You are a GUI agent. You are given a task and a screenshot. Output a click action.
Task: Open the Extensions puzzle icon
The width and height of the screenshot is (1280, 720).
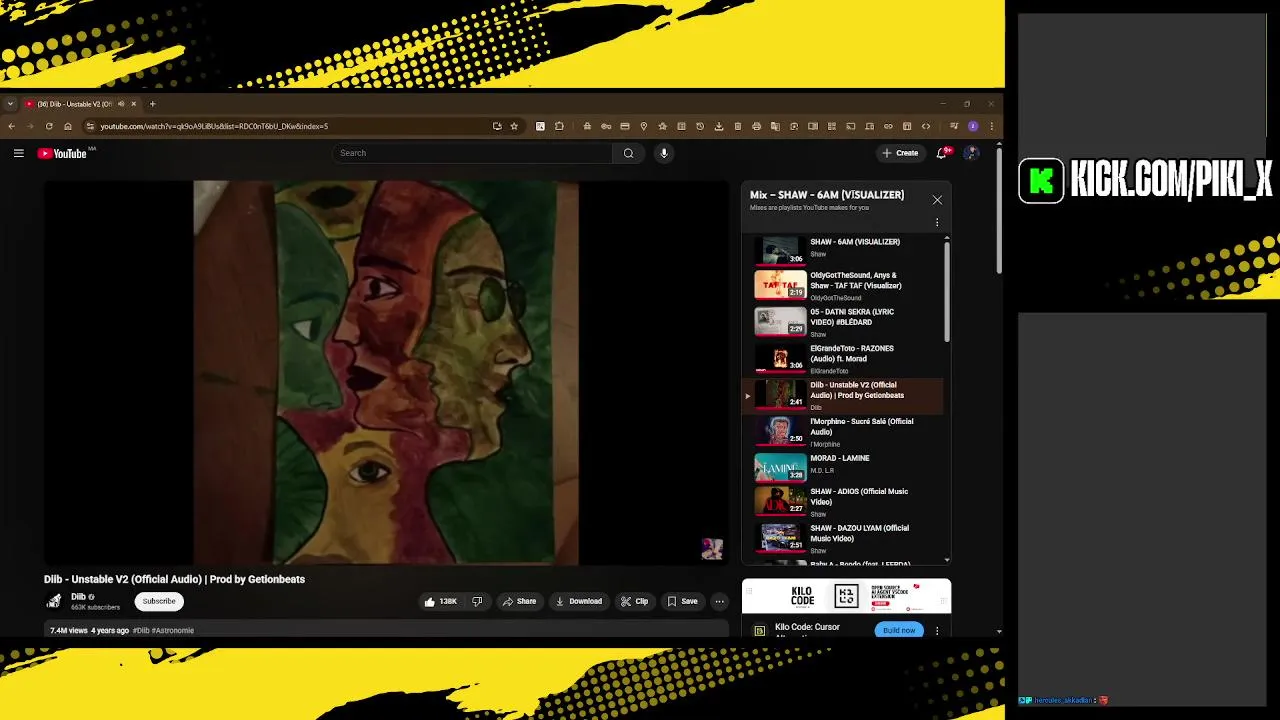559,126
